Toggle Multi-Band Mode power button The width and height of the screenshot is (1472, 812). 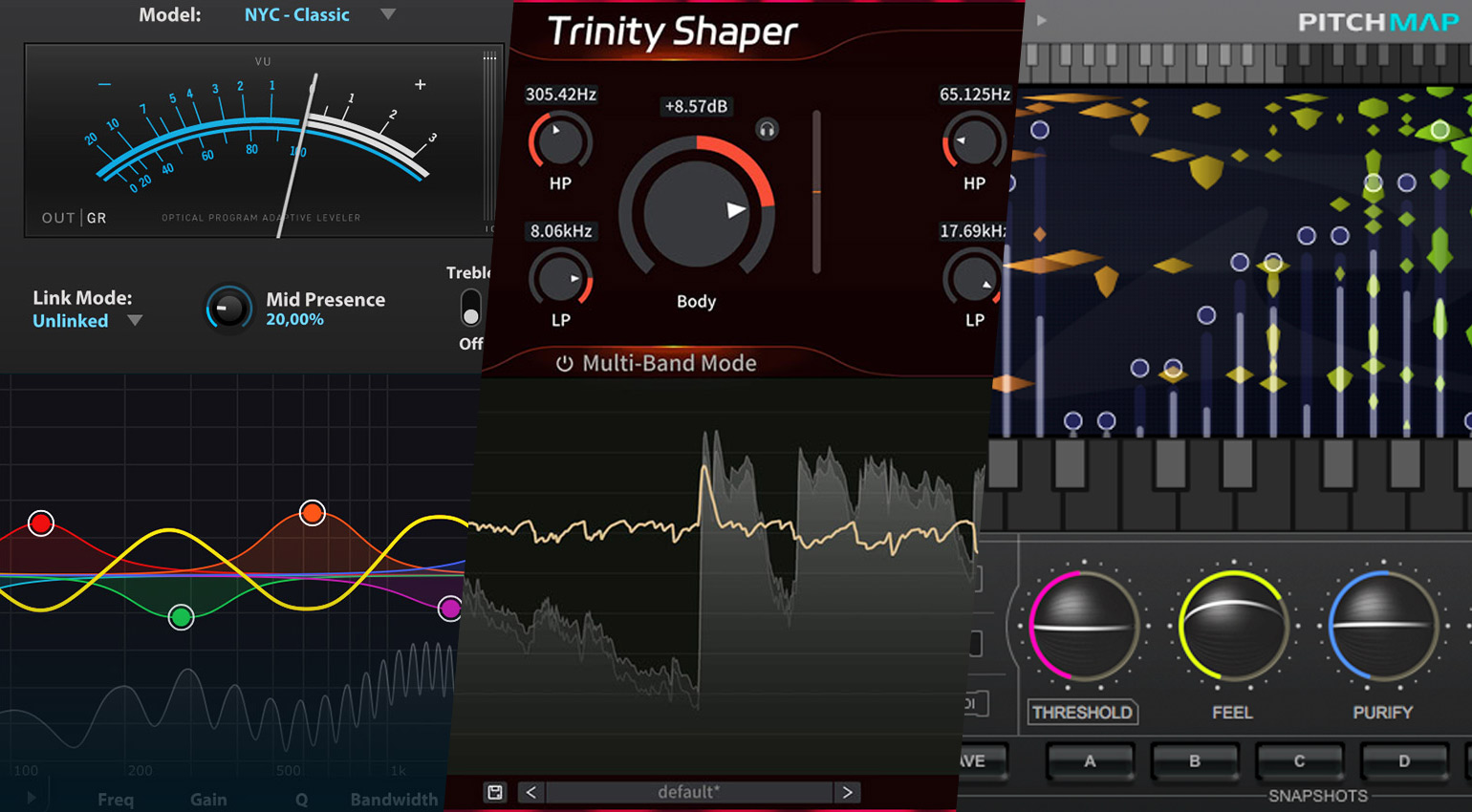pyautogui.click(x=564, y=363)
